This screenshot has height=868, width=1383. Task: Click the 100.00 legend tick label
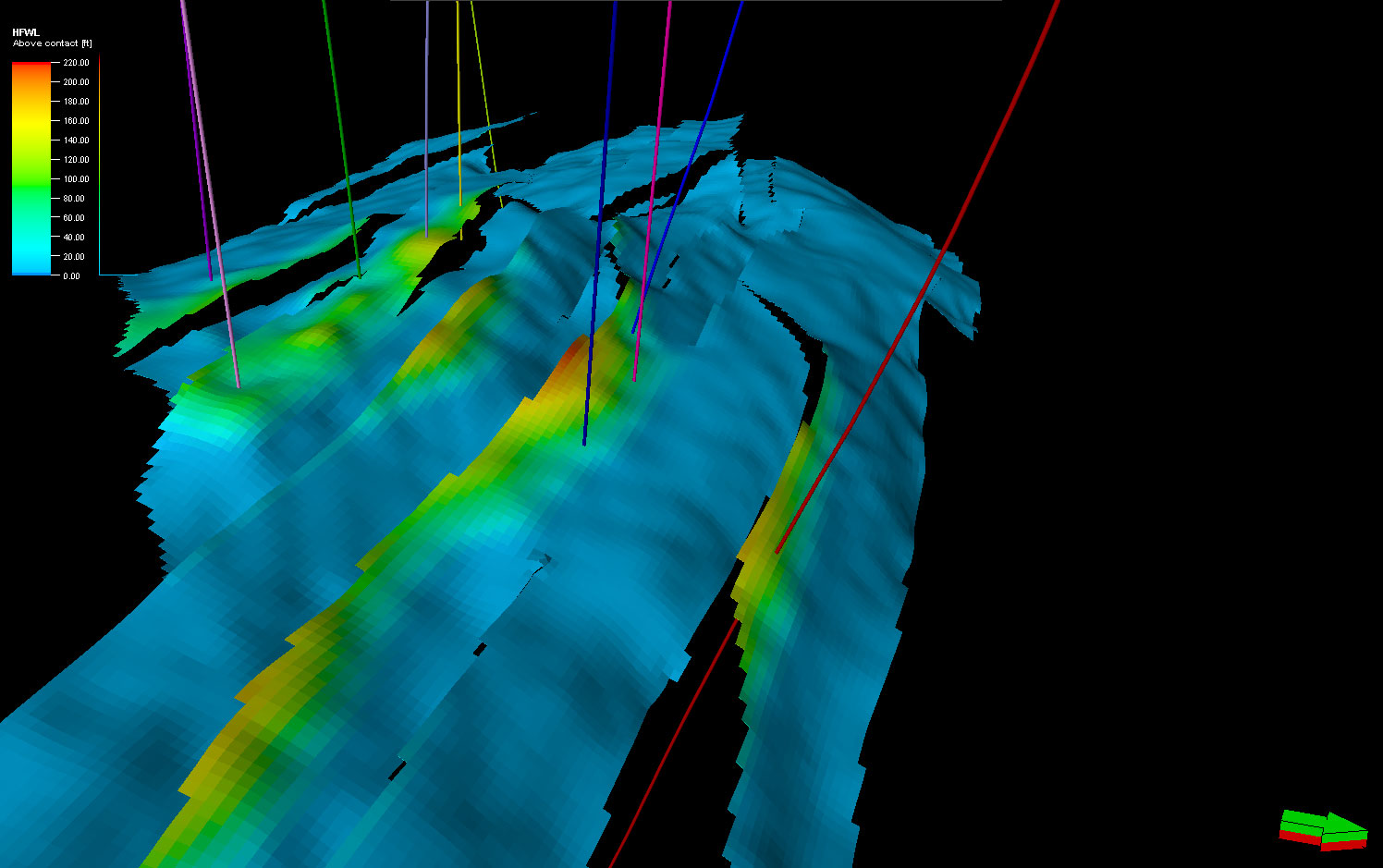point(76,179)
